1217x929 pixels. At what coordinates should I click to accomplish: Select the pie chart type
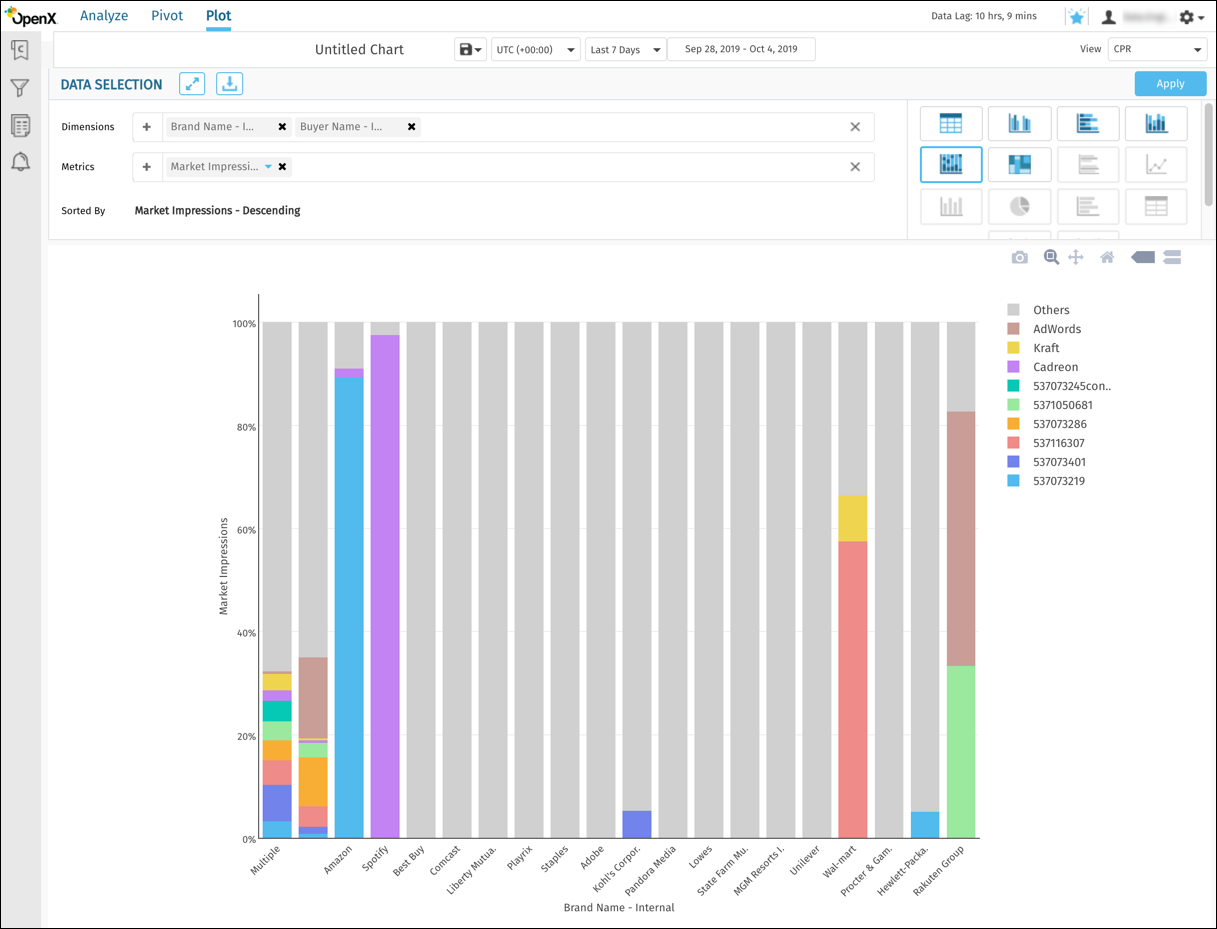point(1019,206)
